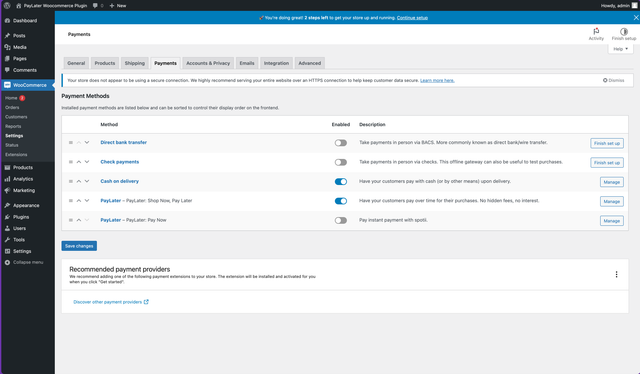Open the Finish setup progress icon
This screenshot has height=374, width=640.
(623, 34)
